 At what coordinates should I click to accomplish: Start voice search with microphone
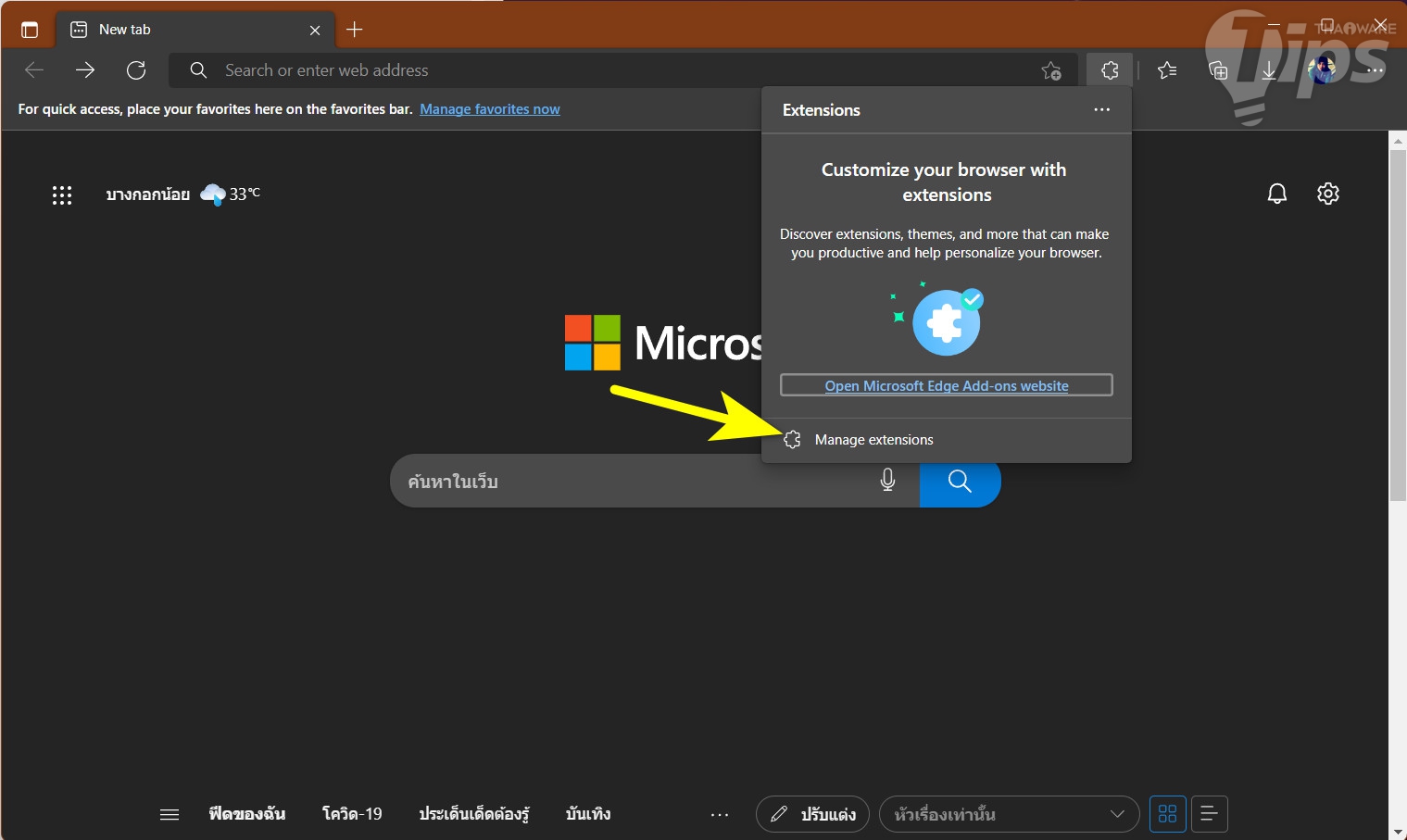tap(887, 481)
